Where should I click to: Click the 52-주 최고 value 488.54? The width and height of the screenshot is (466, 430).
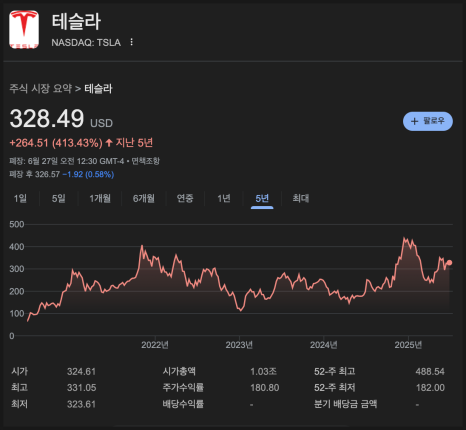(x=430, y=371)
